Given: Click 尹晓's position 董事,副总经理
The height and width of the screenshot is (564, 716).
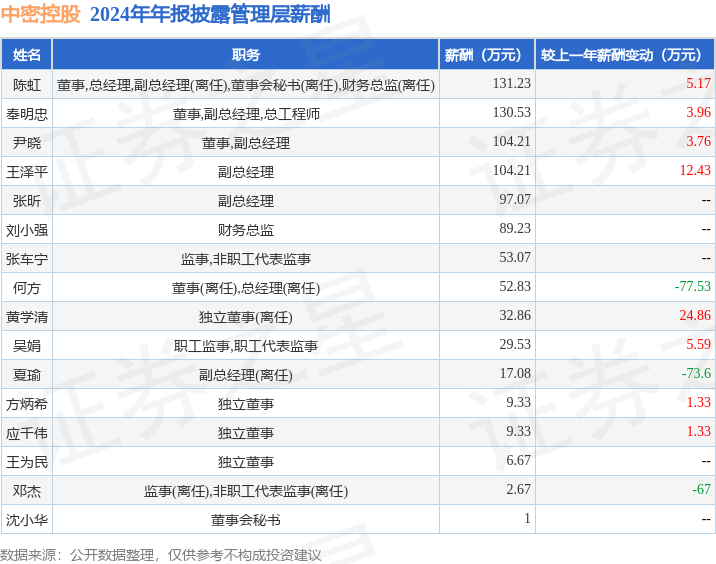Looking at the screenshot, I should click(x=246, y=143).
